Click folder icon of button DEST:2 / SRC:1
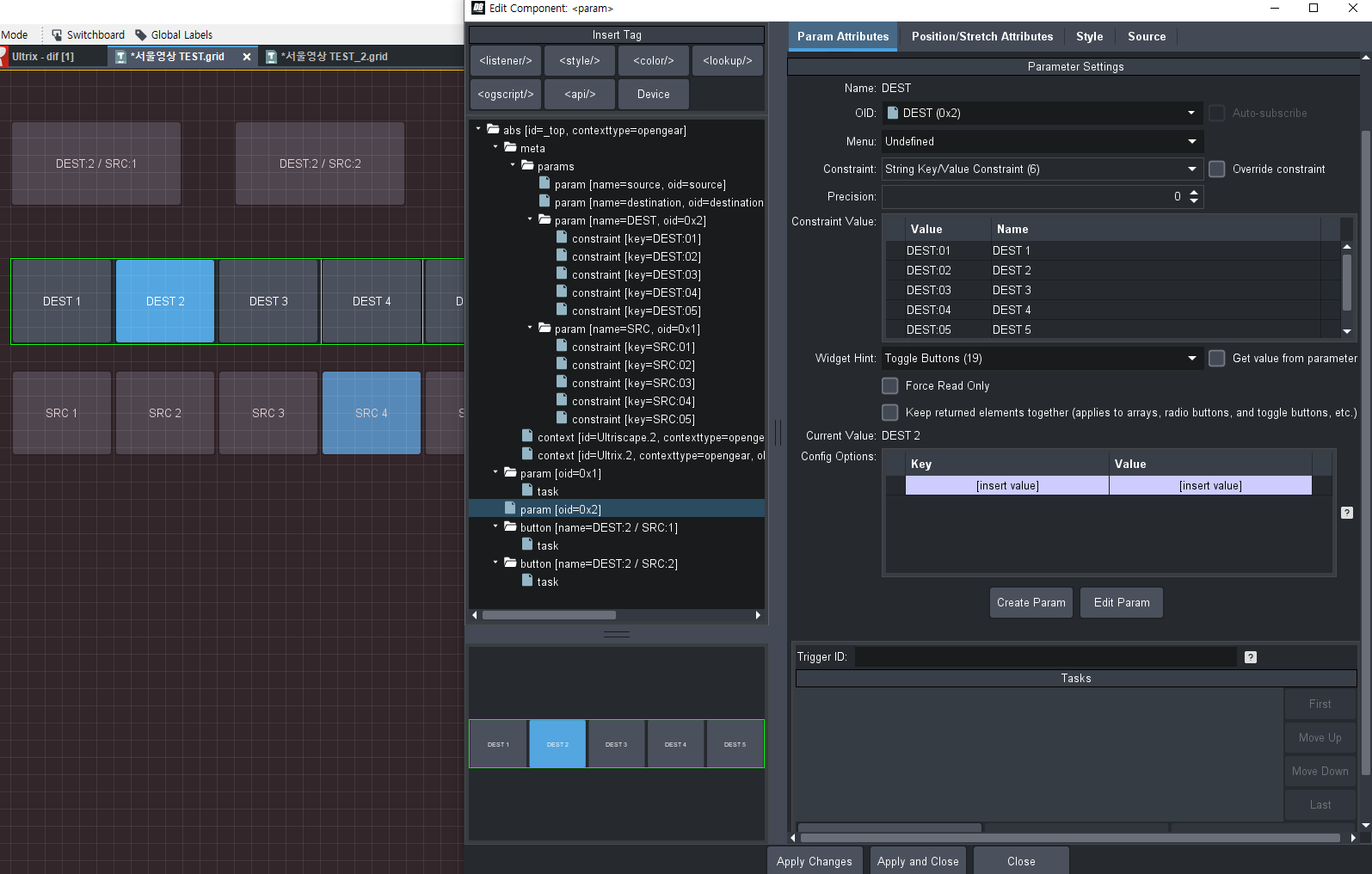This screenshot has height=874, width=1372. 510,527
